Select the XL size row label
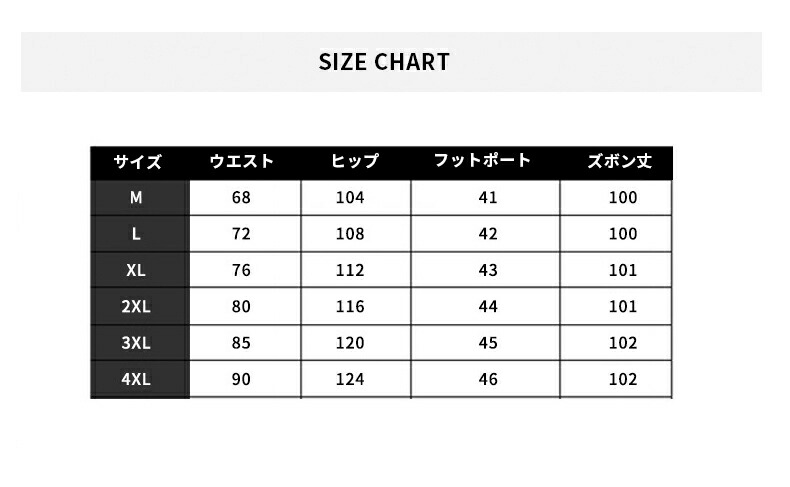This screenshot has width=790, height=487. (137, 270)
